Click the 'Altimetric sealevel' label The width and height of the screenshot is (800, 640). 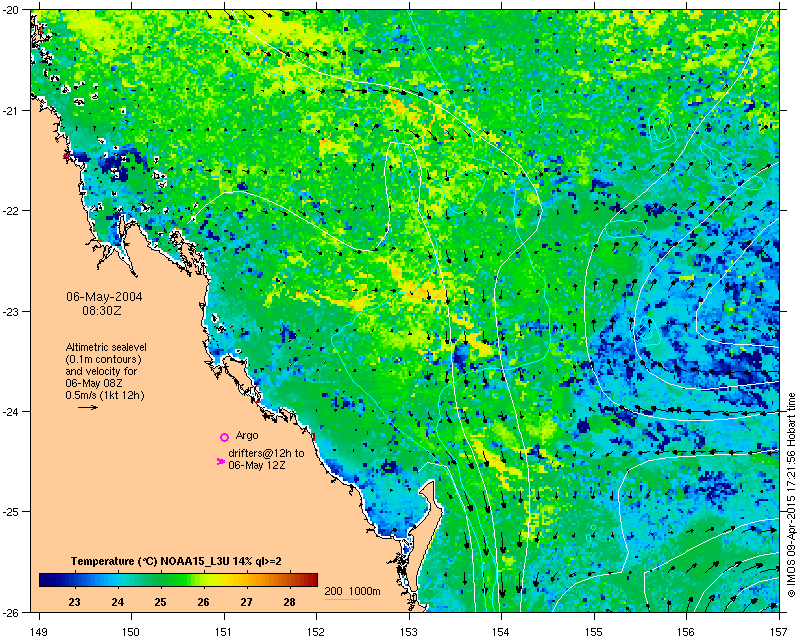(106, 347)
